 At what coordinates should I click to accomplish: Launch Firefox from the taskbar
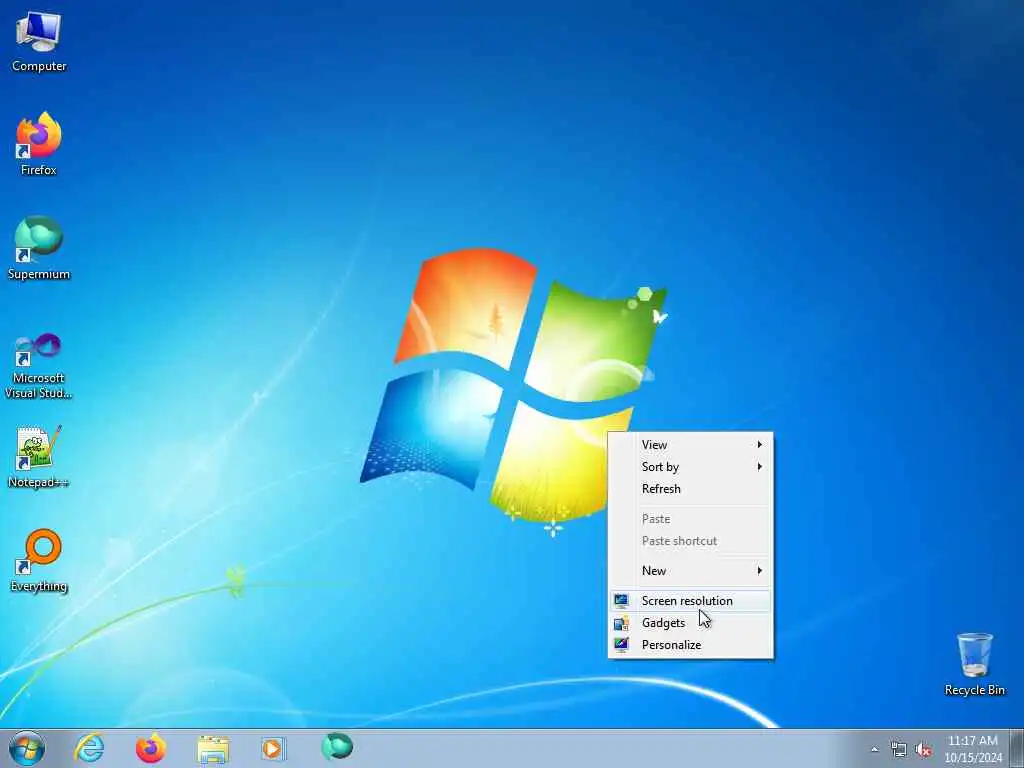150,749
